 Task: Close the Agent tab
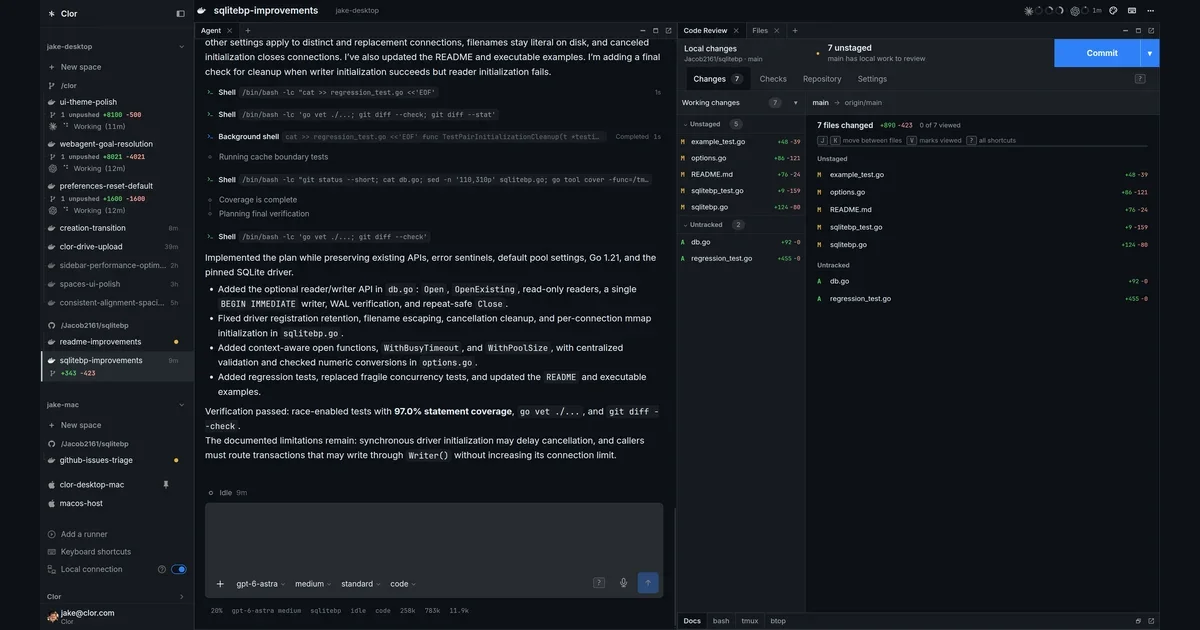point(229,31)
